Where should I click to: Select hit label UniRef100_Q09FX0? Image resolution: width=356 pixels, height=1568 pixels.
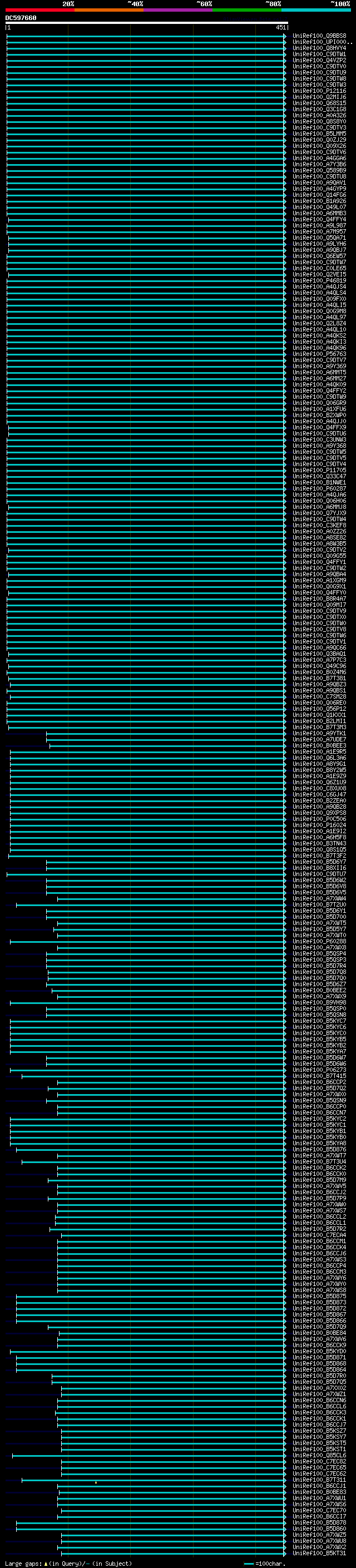[x=319, y=299]
